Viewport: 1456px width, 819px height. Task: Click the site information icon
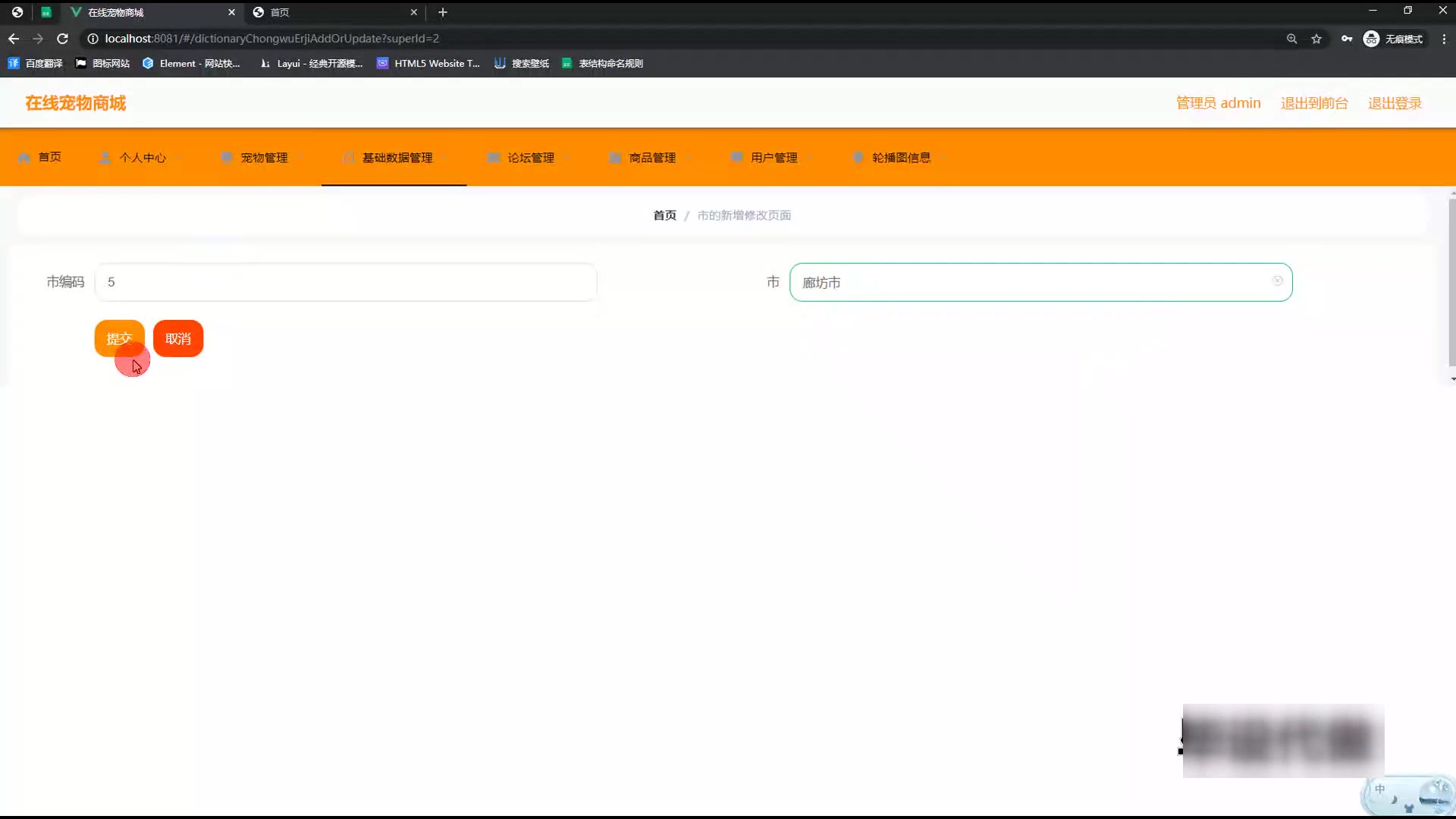(93, 39)
